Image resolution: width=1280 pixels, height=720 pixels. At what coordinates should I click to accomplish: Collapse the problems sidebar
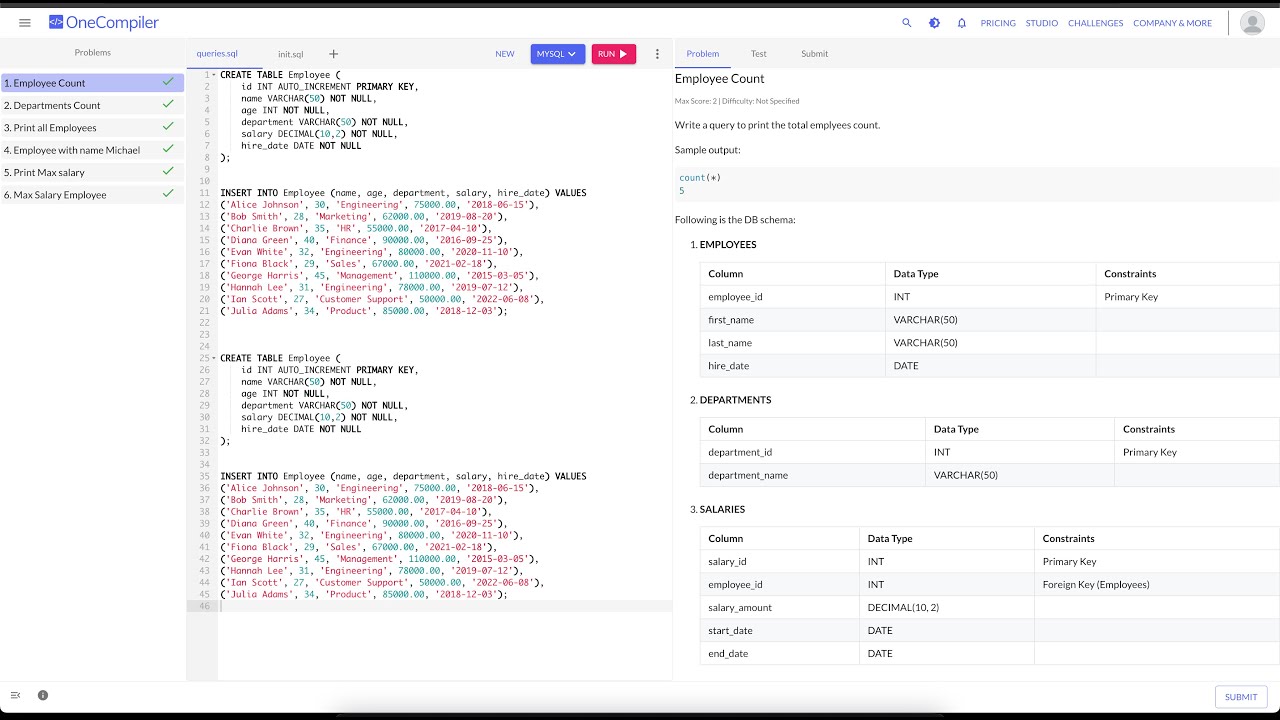click(15, 695)
